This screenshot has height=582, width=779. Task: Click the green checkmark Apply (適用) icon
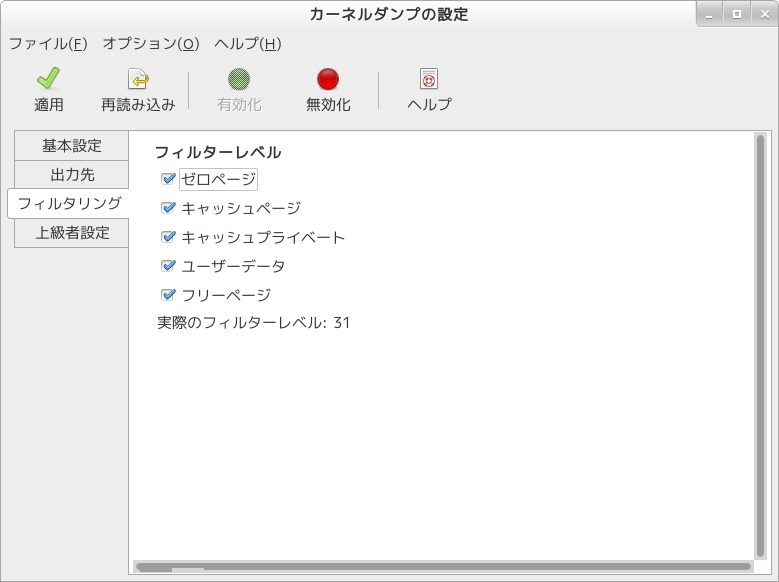[x=48, y=80]
